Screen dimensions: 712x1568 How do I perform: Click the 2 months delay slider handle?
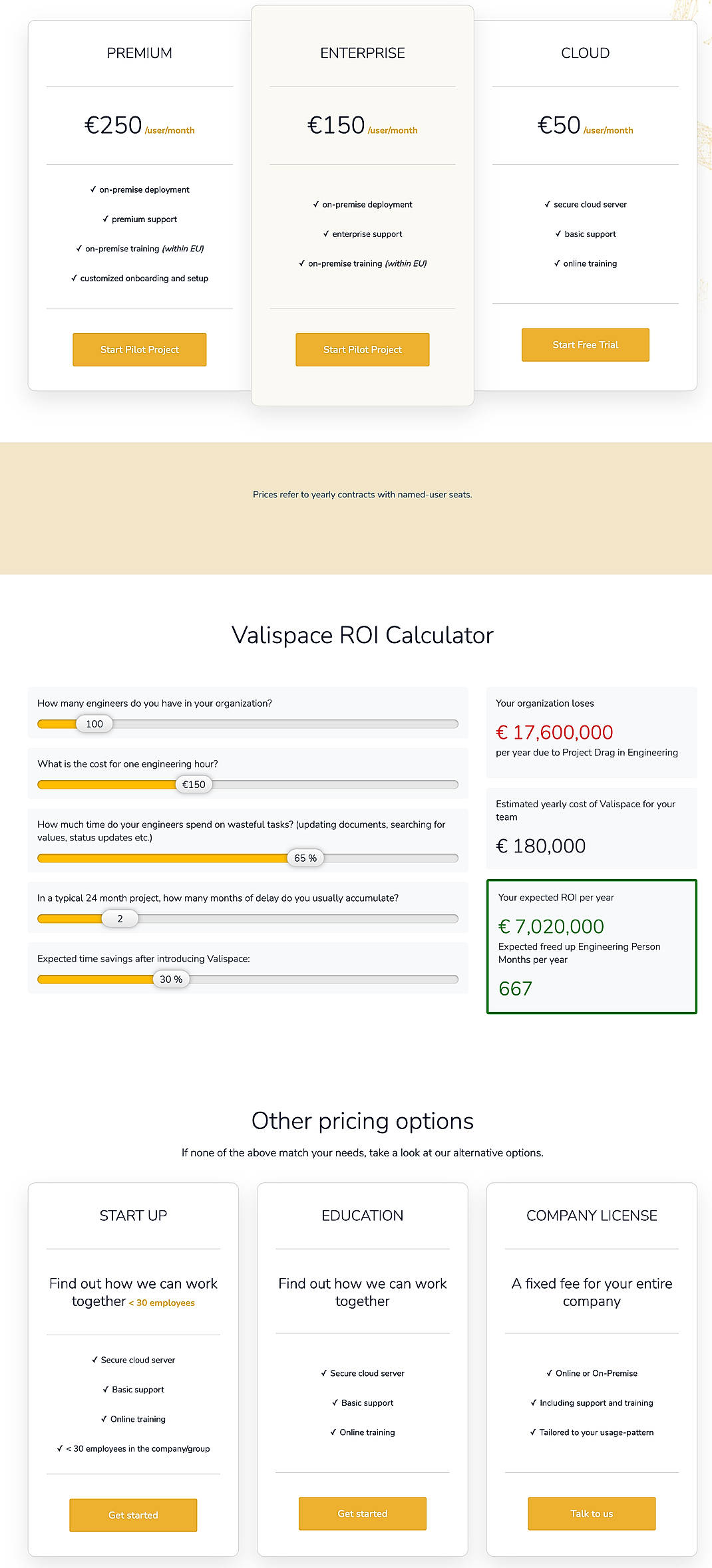pos(120,918)
